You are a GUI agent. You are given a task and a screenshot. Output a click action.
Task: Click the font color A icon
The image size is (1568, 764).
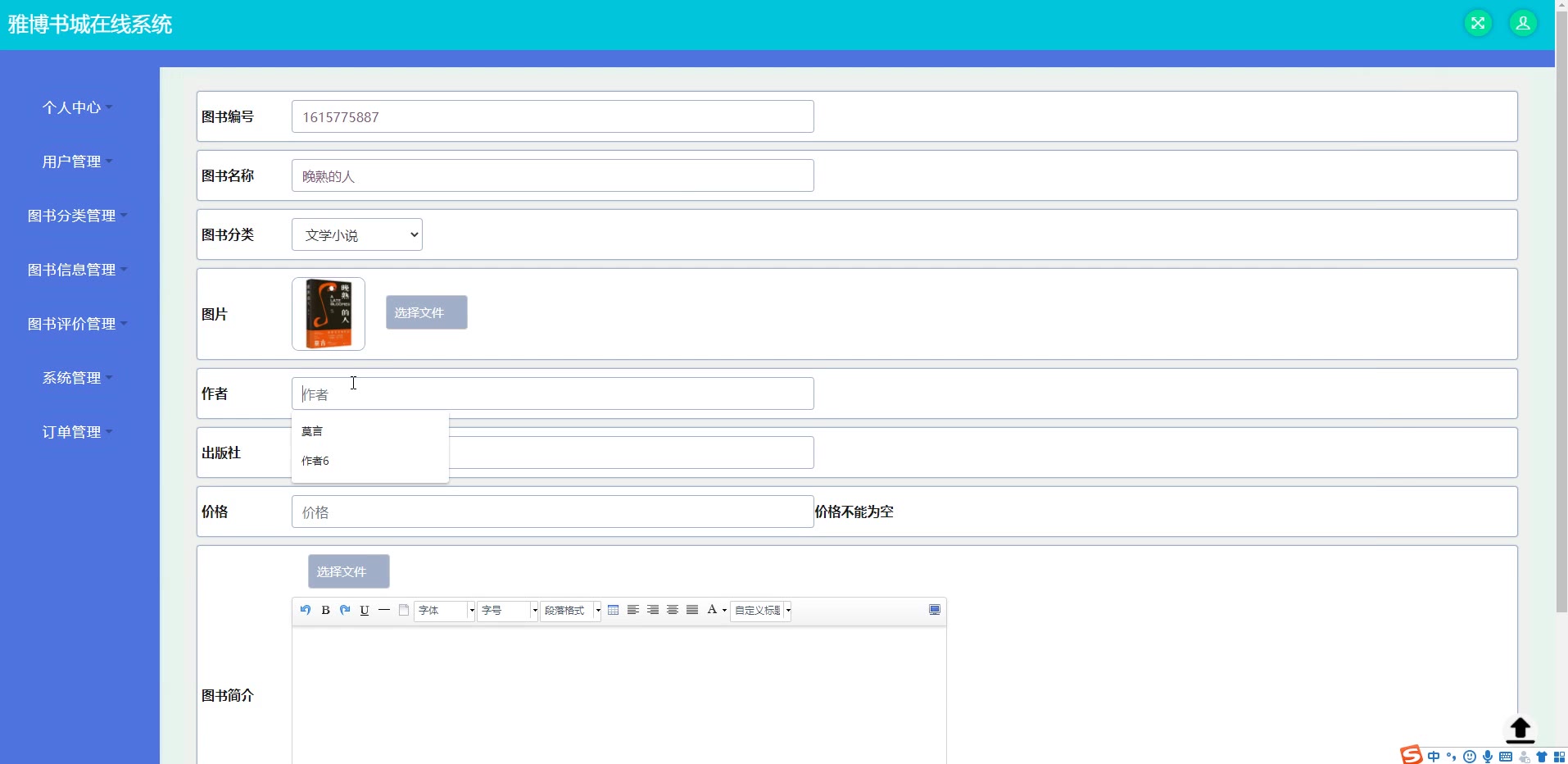pyautogui.click(x=712, y=609)
